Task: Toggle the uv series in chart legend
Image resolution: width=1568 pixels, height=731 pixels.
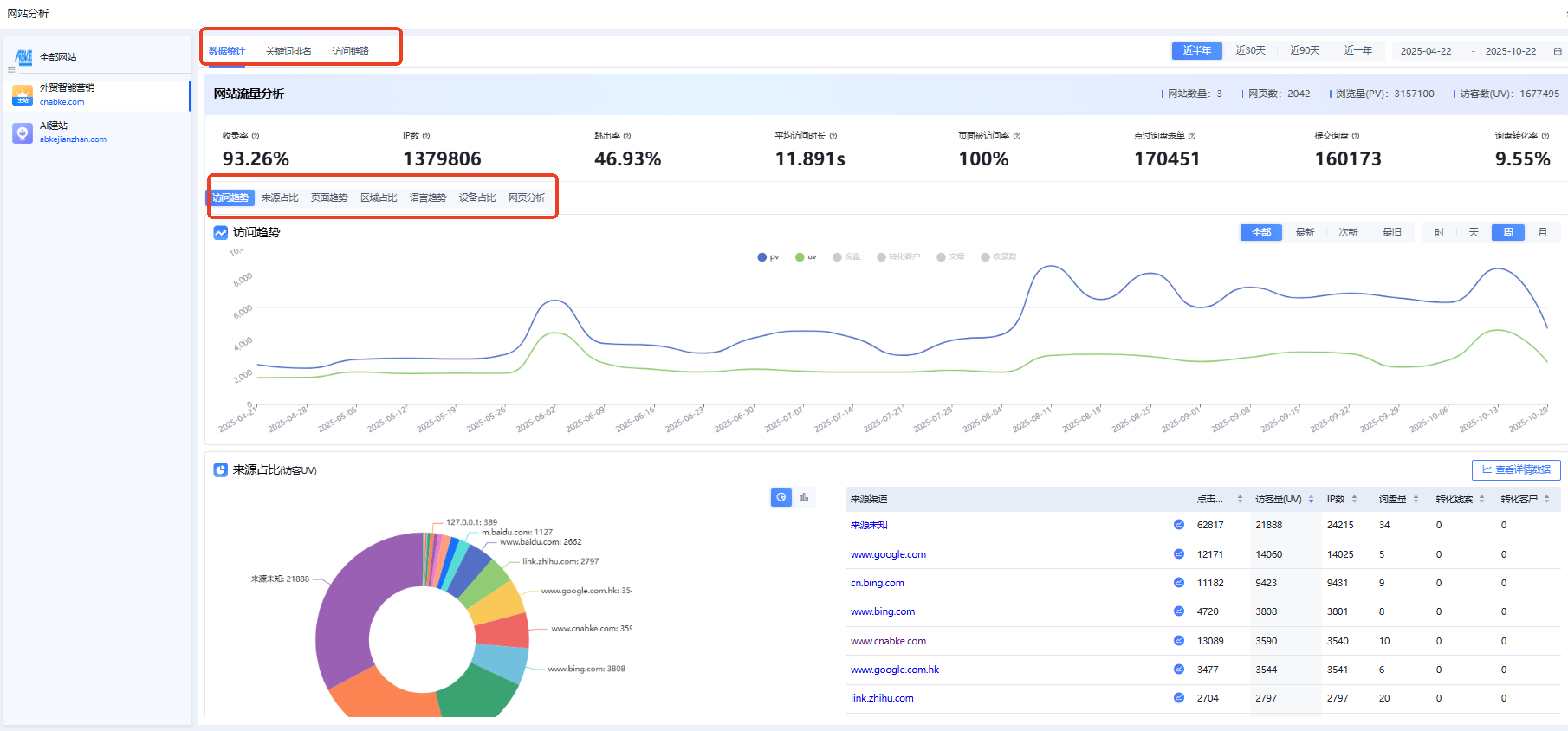Action: click(806, 257)
